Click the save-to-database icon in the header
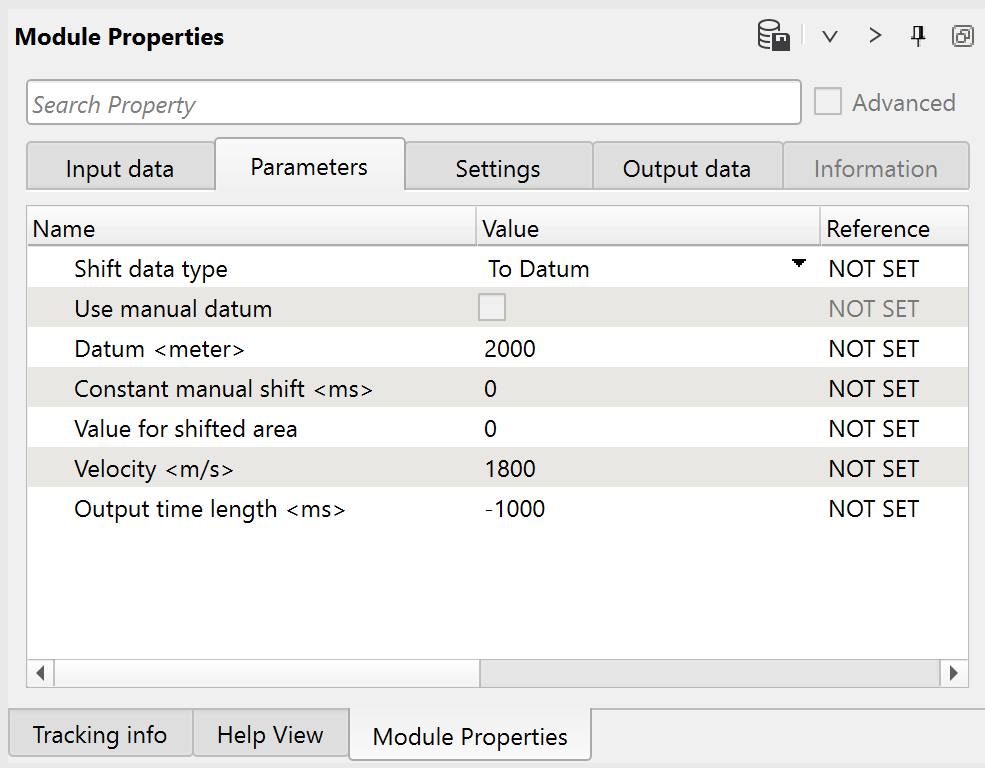This screenshot has height=768, width=985. (774, 37)
